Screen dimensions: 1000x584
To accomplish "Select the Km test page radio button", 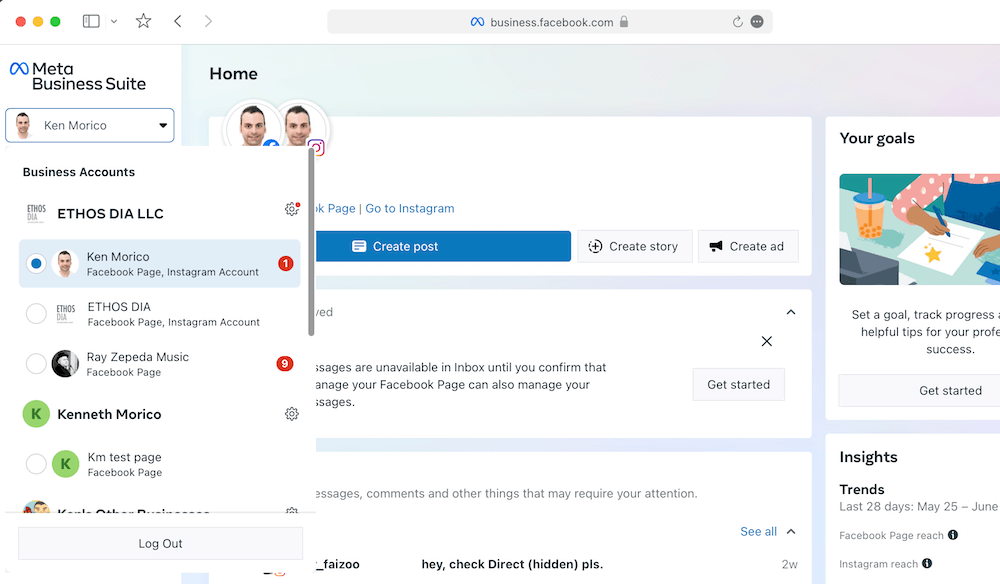I will pyautogui.click(x=36, y=464).
